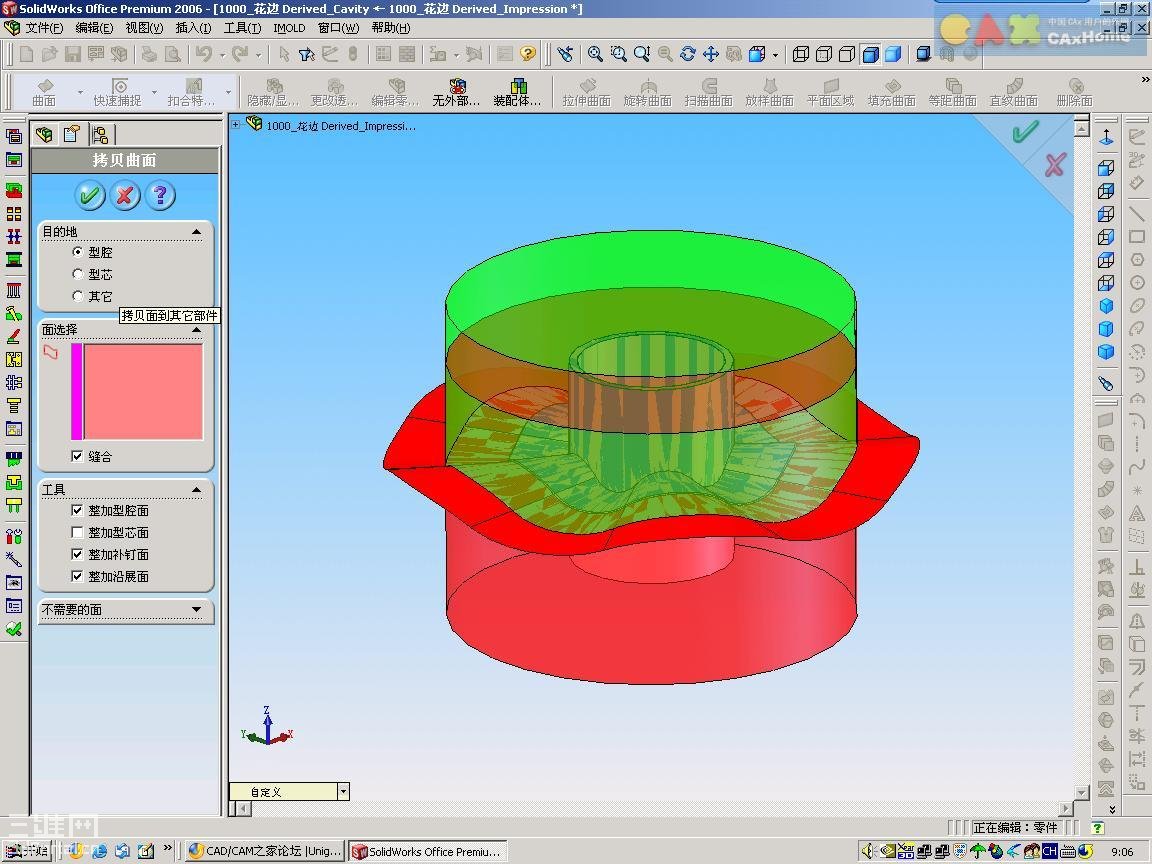Open the FeatureManager design tree tab
Screen dimensions: 1152x864
pyautogui.click(x=44, y=134)
